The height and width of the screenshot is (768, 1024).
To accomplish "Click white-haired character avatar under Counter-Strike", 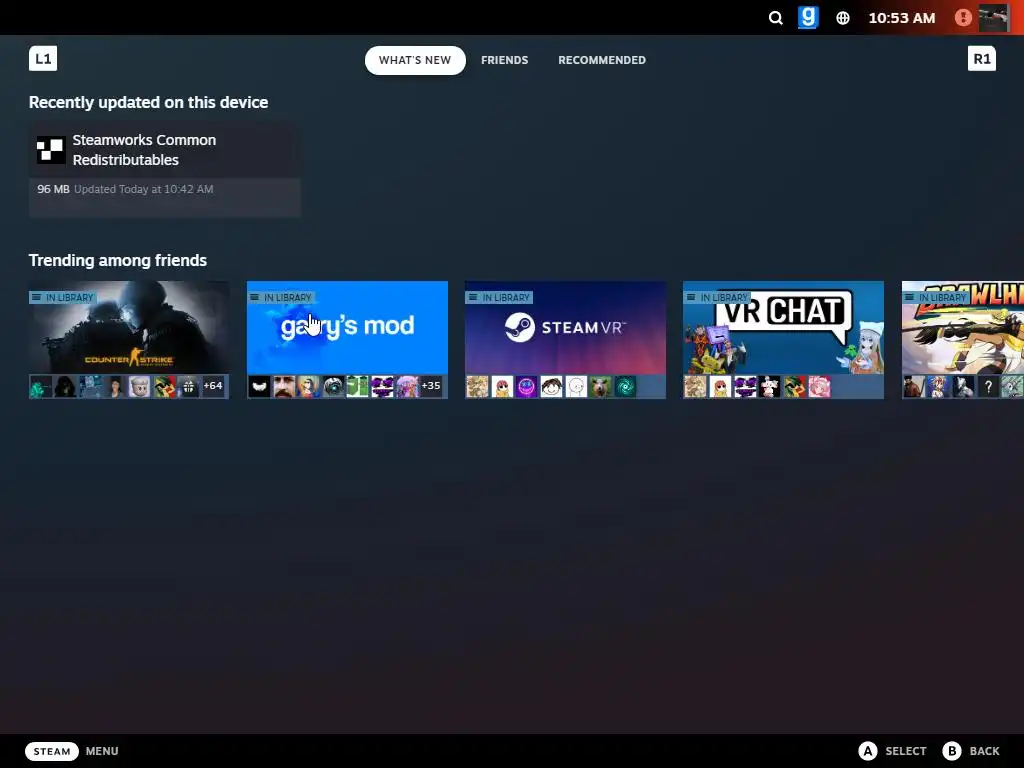I will [139, 387].
